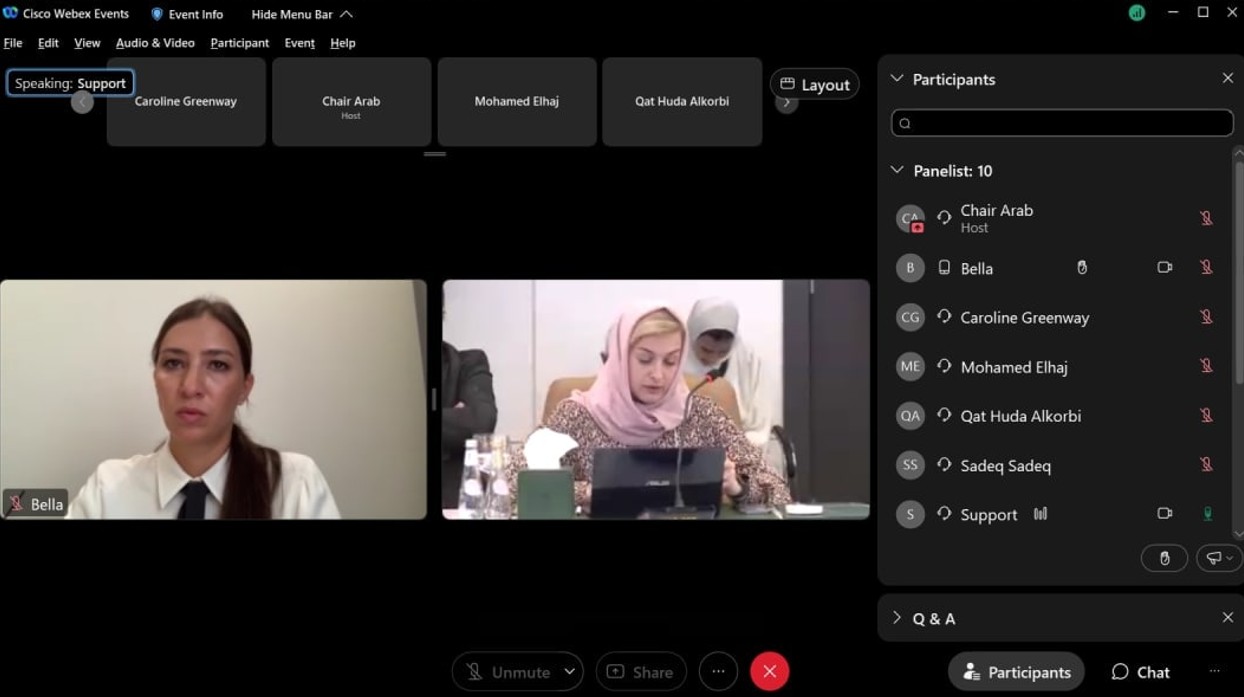Open the Audio & Video menu
The image size is (1244, 697).
click(155, 43)
